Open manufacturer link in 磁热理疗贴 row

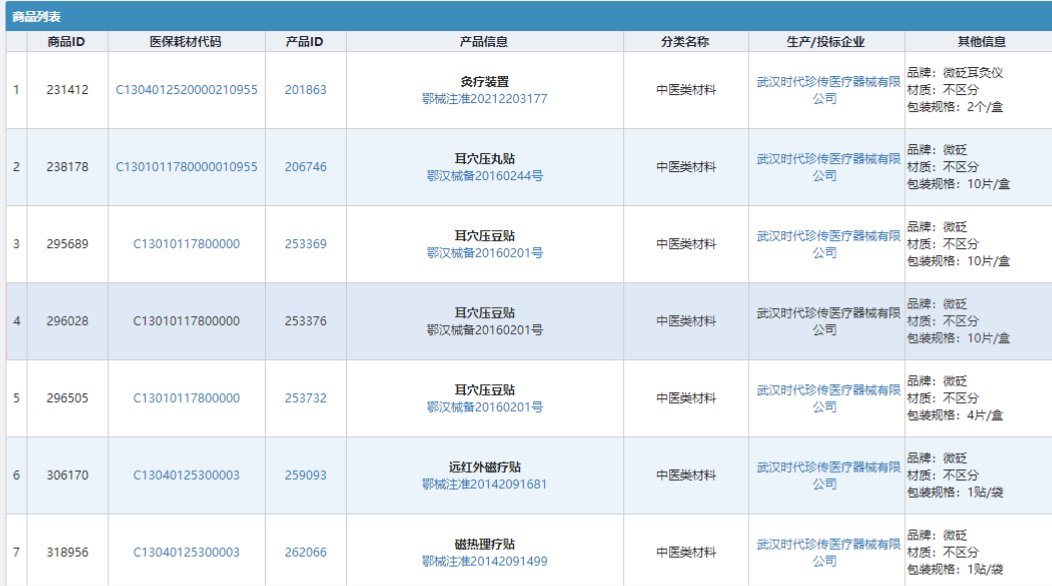click(828, 554)
